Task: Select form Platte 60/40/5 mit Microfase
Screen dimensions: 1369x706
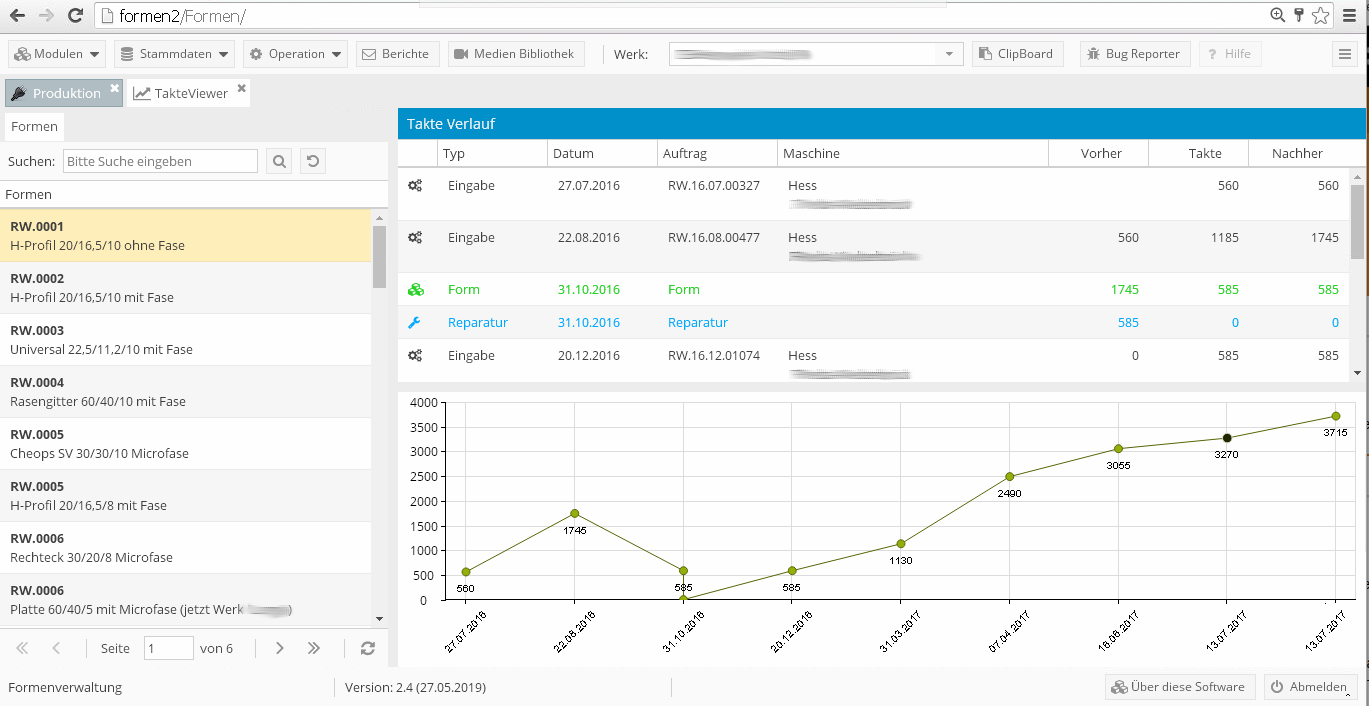Action: (186, 600)
